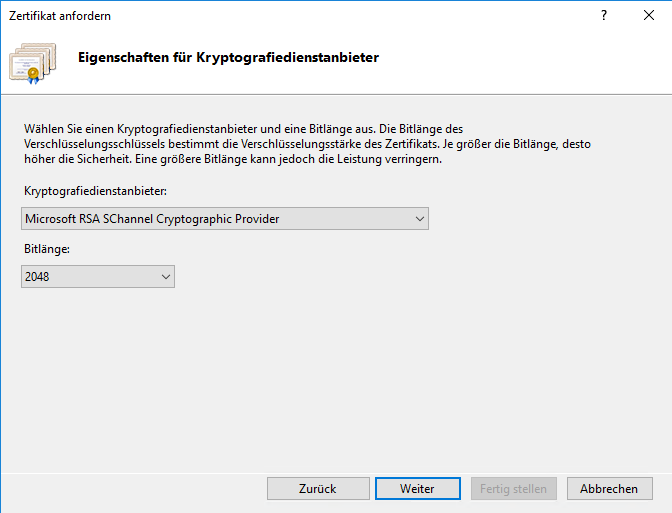This screenshot has height=513, width=672.
Task: Click the greyed-out Fertig stellen button
Action: pyautogui.click(x=513, y=488)
